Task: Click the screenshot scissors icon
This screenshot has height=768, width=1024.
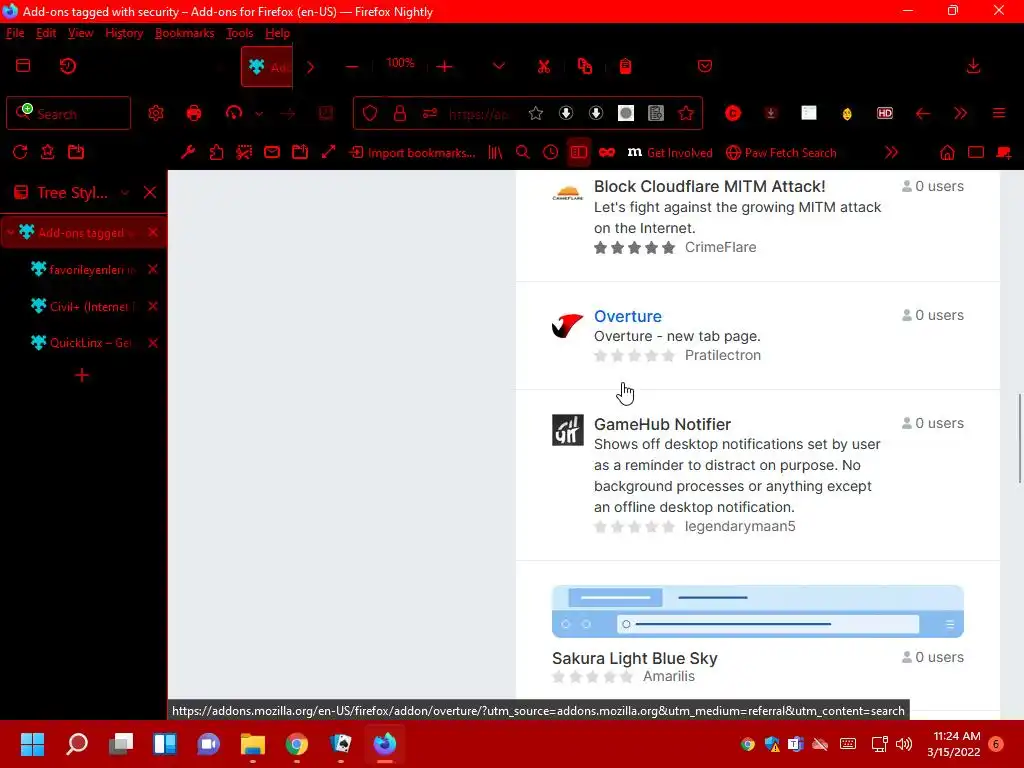Action: (244, 152)
